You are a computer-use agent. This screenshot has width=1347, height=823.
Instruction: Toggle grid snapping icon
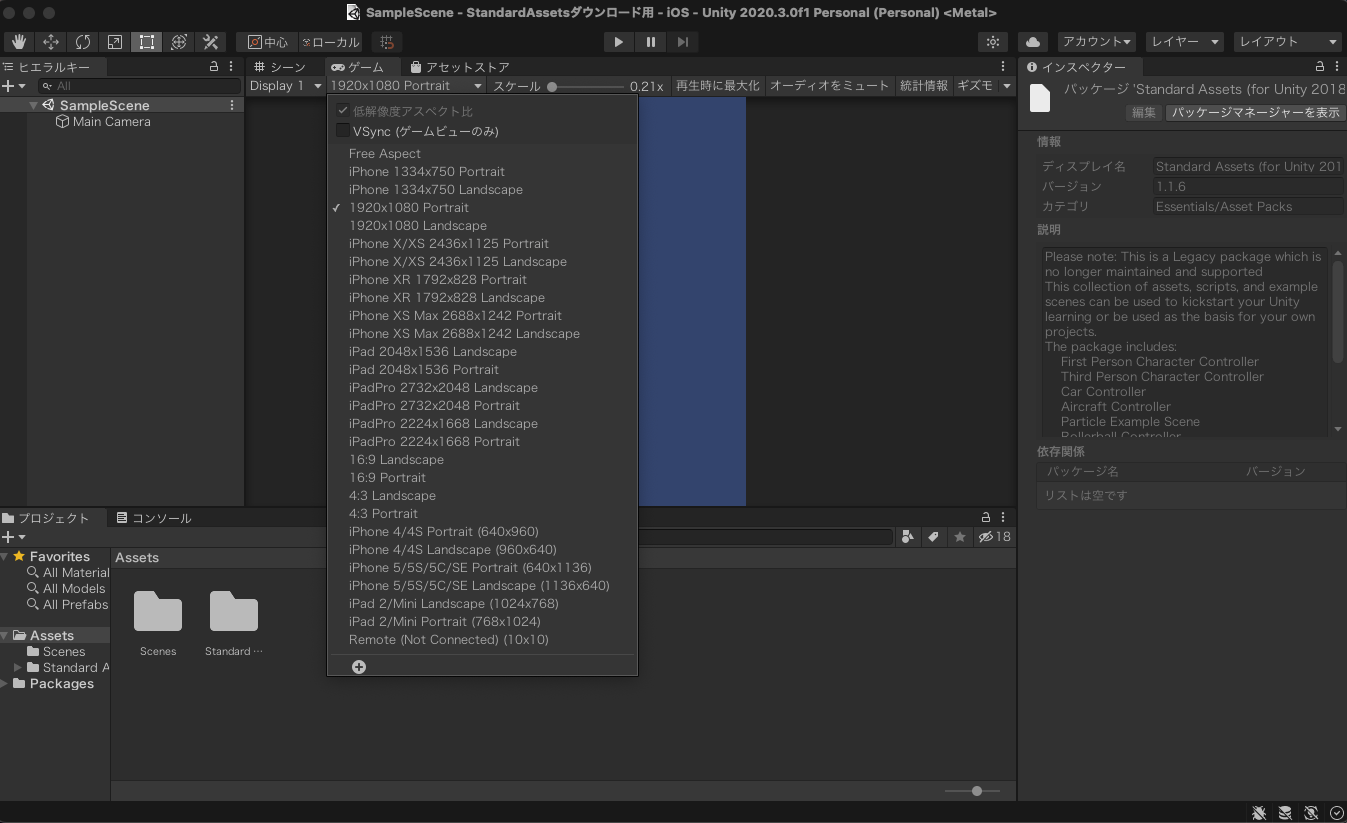click(387, 42)
